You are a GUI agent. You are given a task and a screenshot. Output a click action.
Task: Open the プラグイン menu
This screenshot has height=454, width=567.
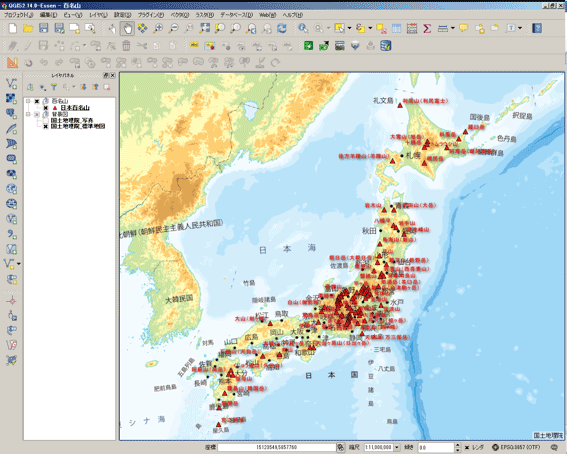[x=151, y=15]
